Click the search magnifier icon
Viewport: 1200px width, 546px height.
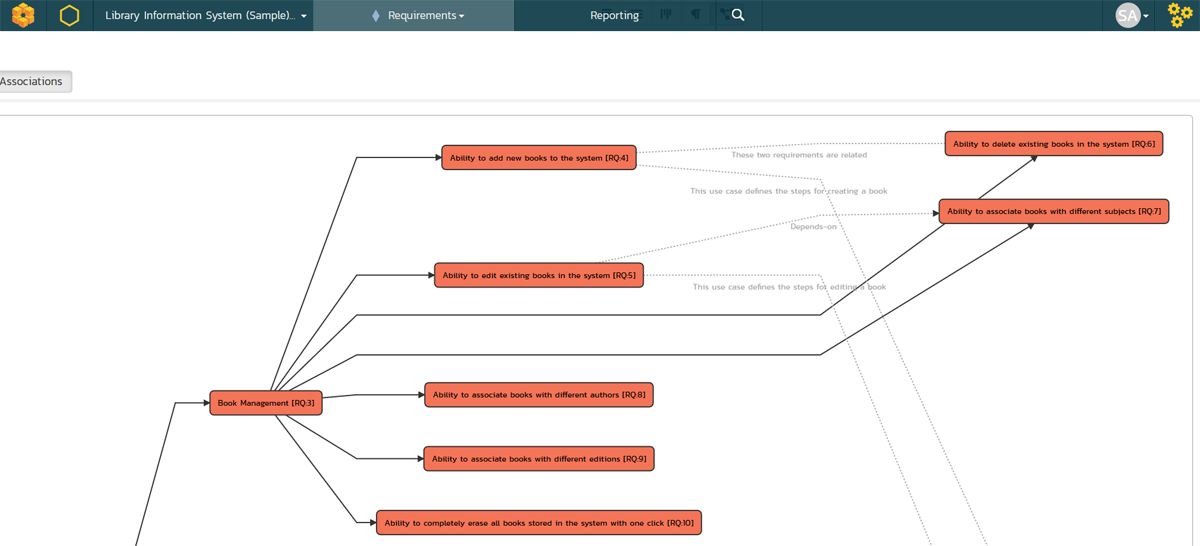pos(738,15)
